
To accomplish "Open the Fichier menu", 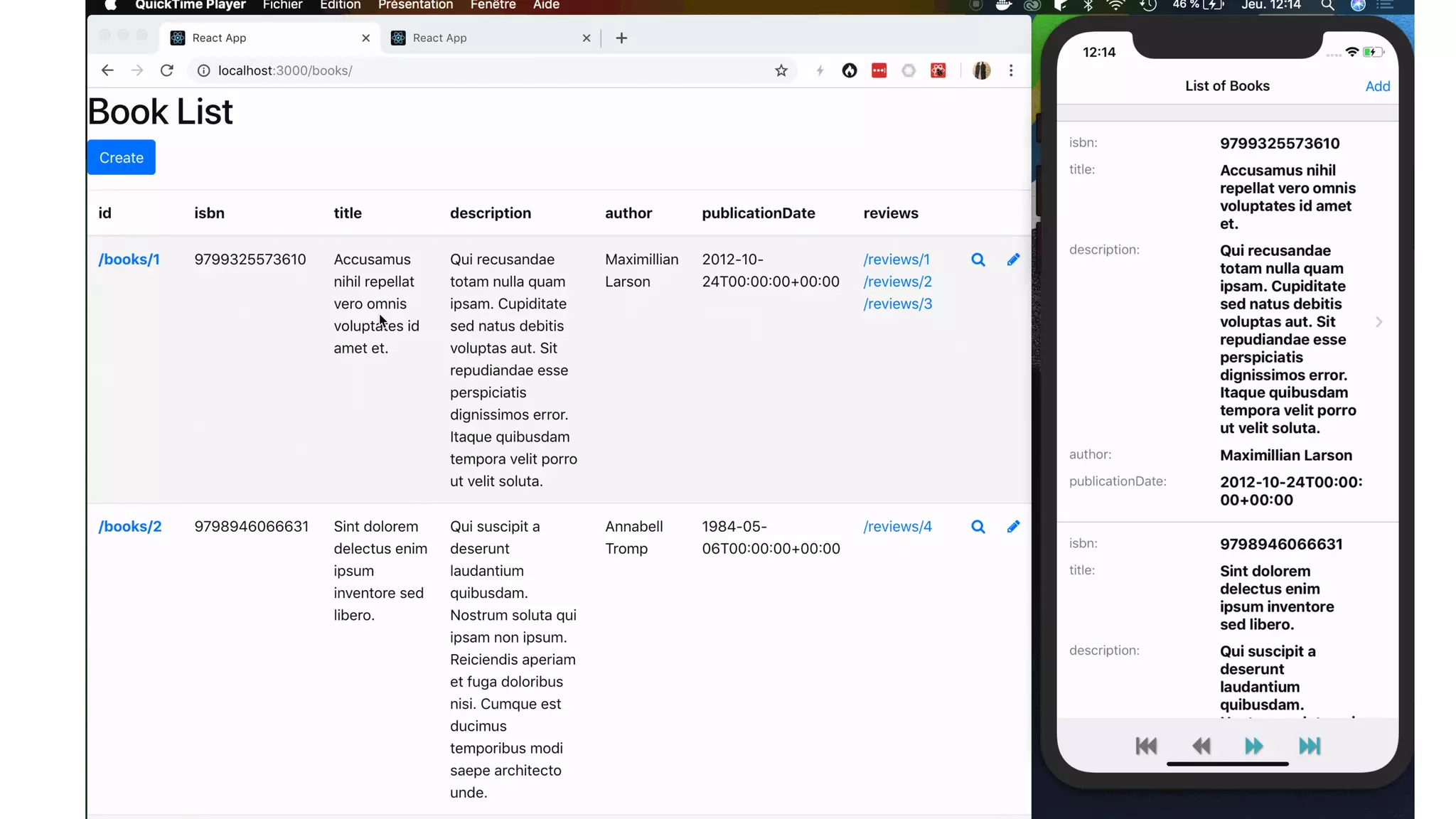I will tap(282, 5).
